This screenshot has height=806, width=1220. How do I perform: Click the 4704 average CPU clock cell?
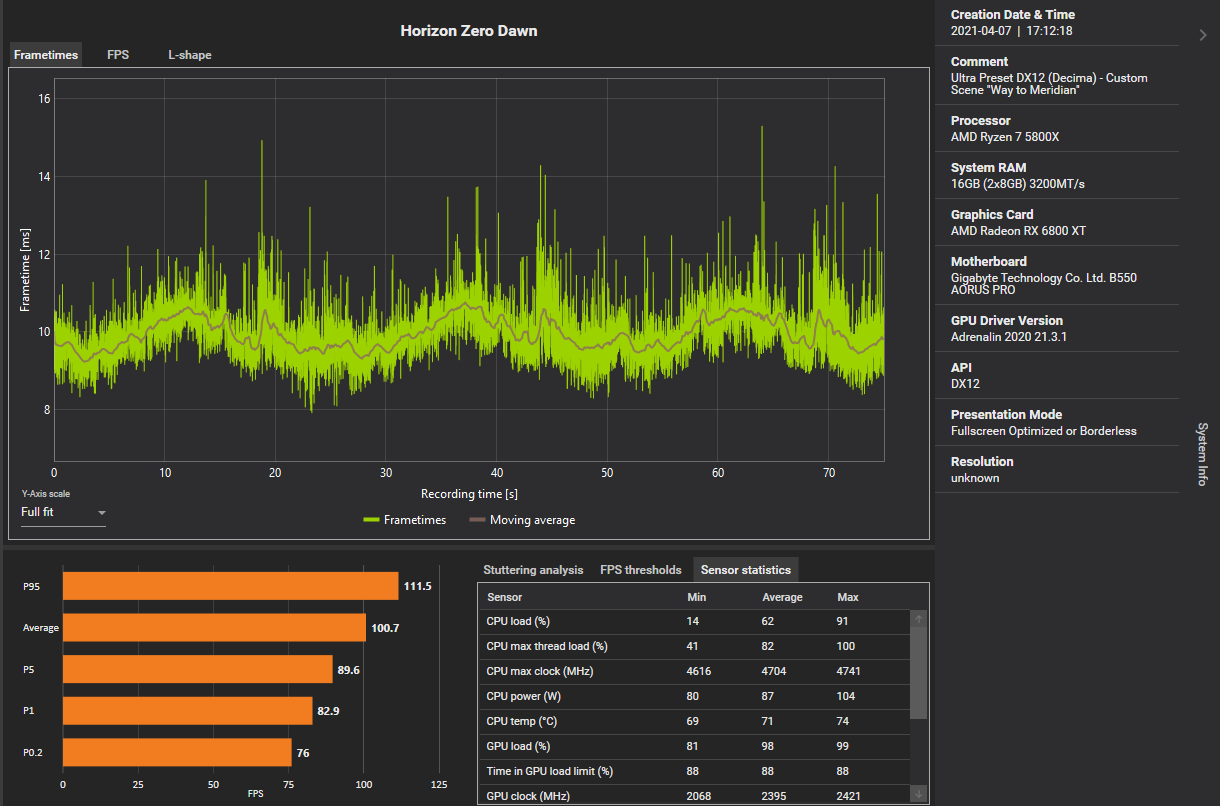[774, 671]
